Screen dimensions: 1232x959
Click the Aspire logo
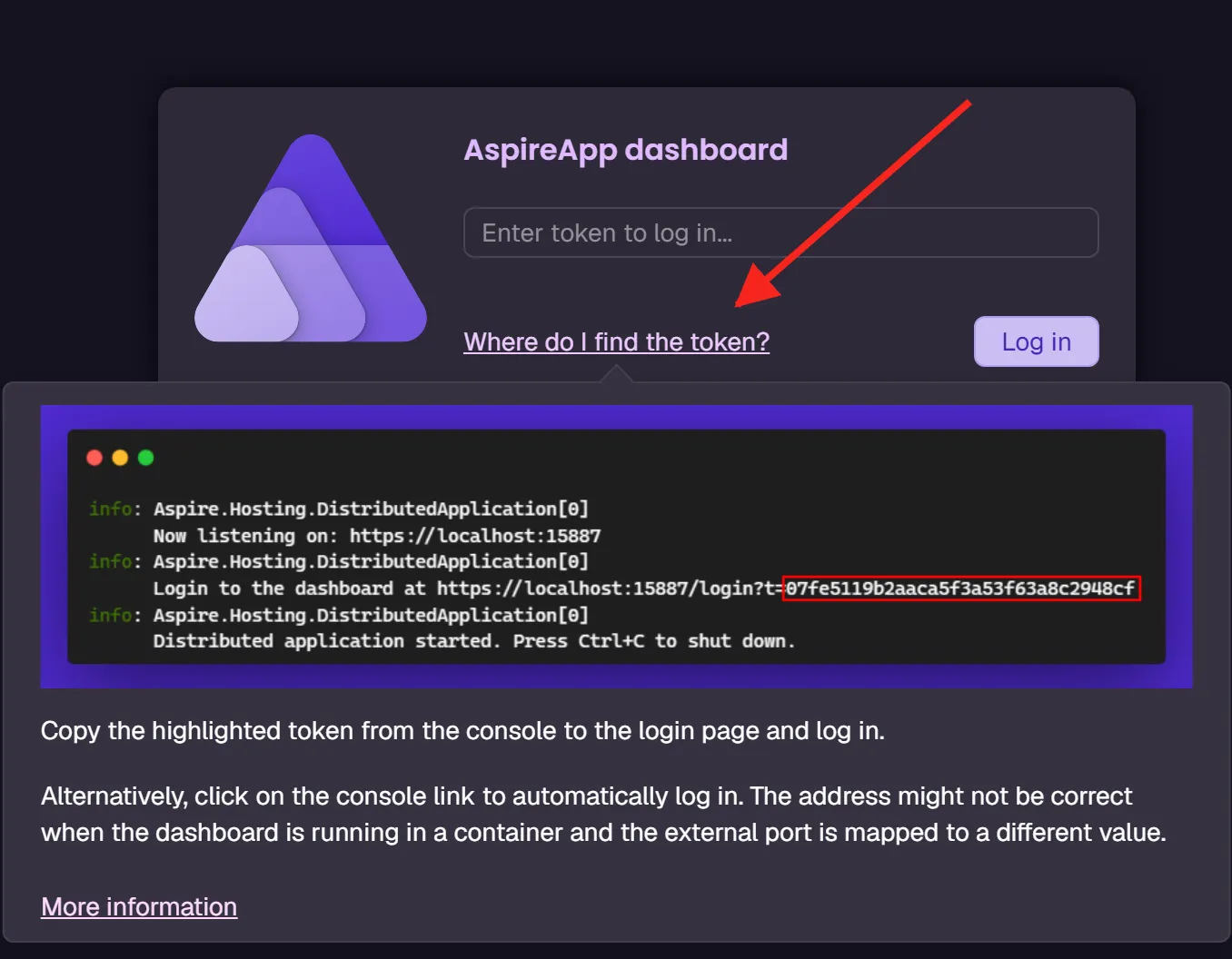coord(311,239)
